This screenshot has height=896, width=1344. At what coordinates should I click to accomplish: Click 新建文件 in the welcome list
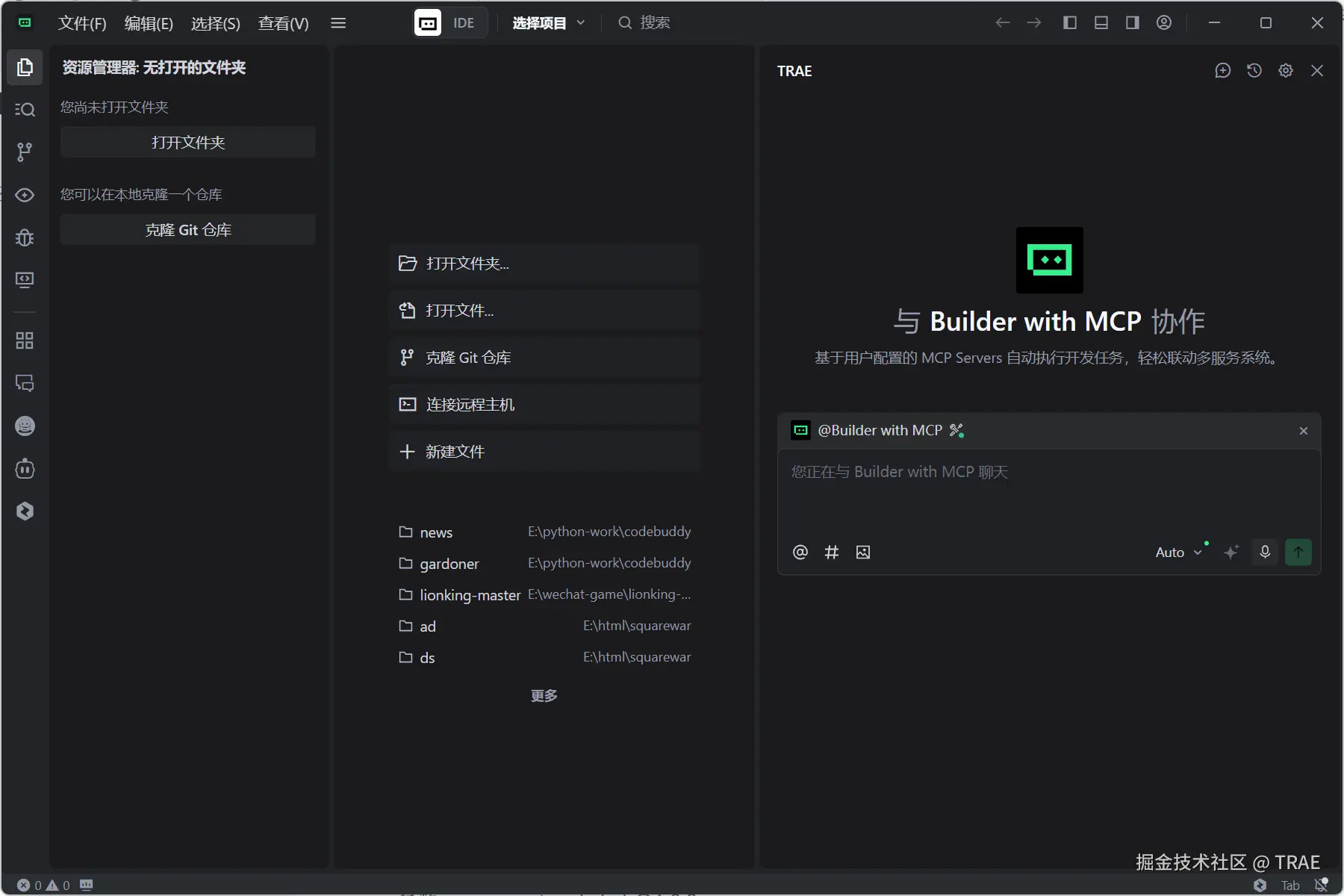pos(544,452)
